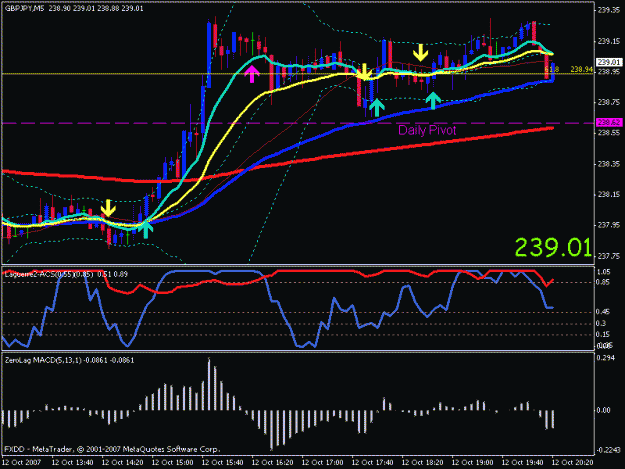Click the white 239.01 current price tag
Image resolution: width=625 pixels, height=469 pixels.
point(609,62)
